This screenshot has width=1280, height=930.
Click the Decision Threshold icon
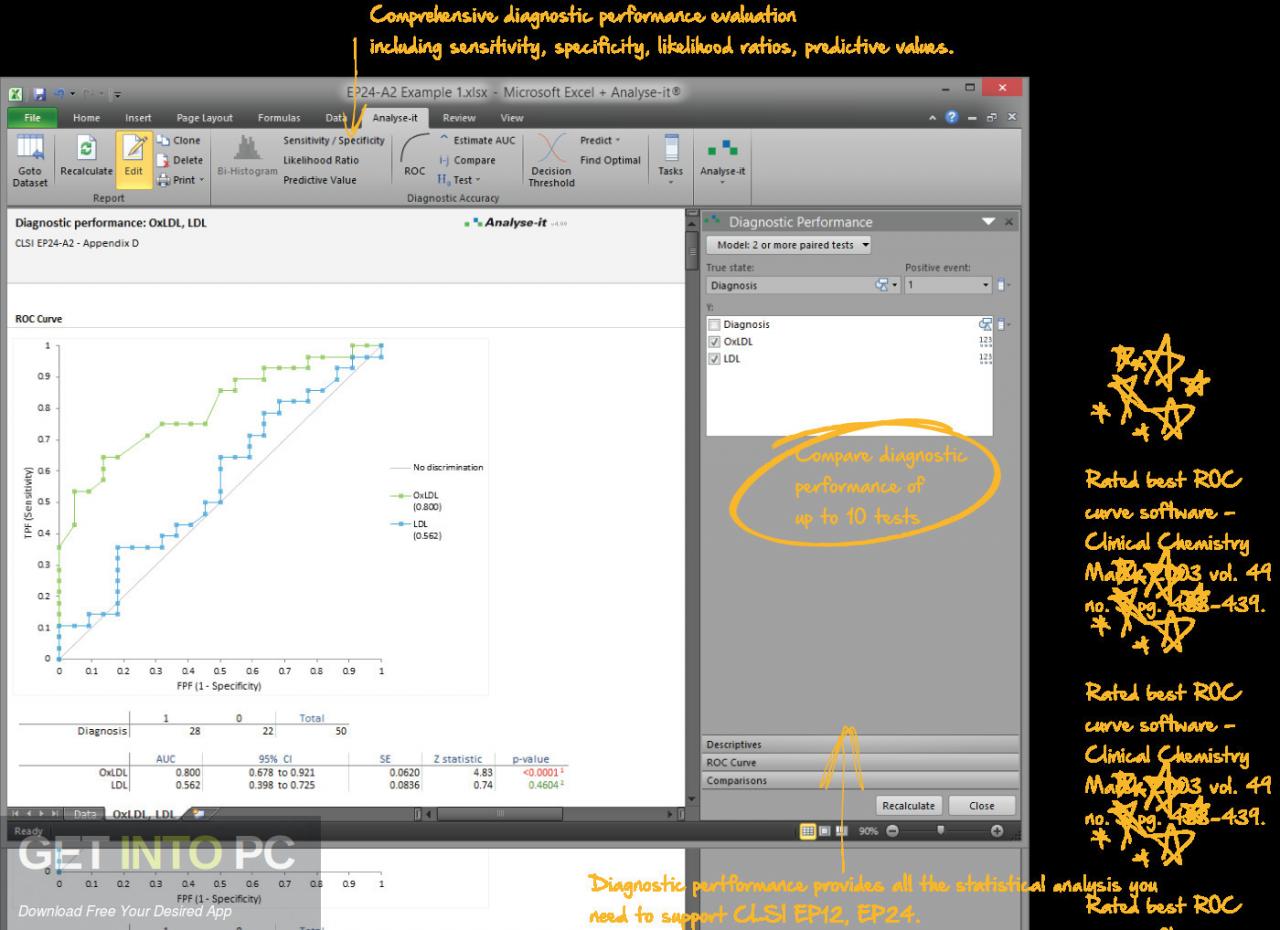(551, 160)
